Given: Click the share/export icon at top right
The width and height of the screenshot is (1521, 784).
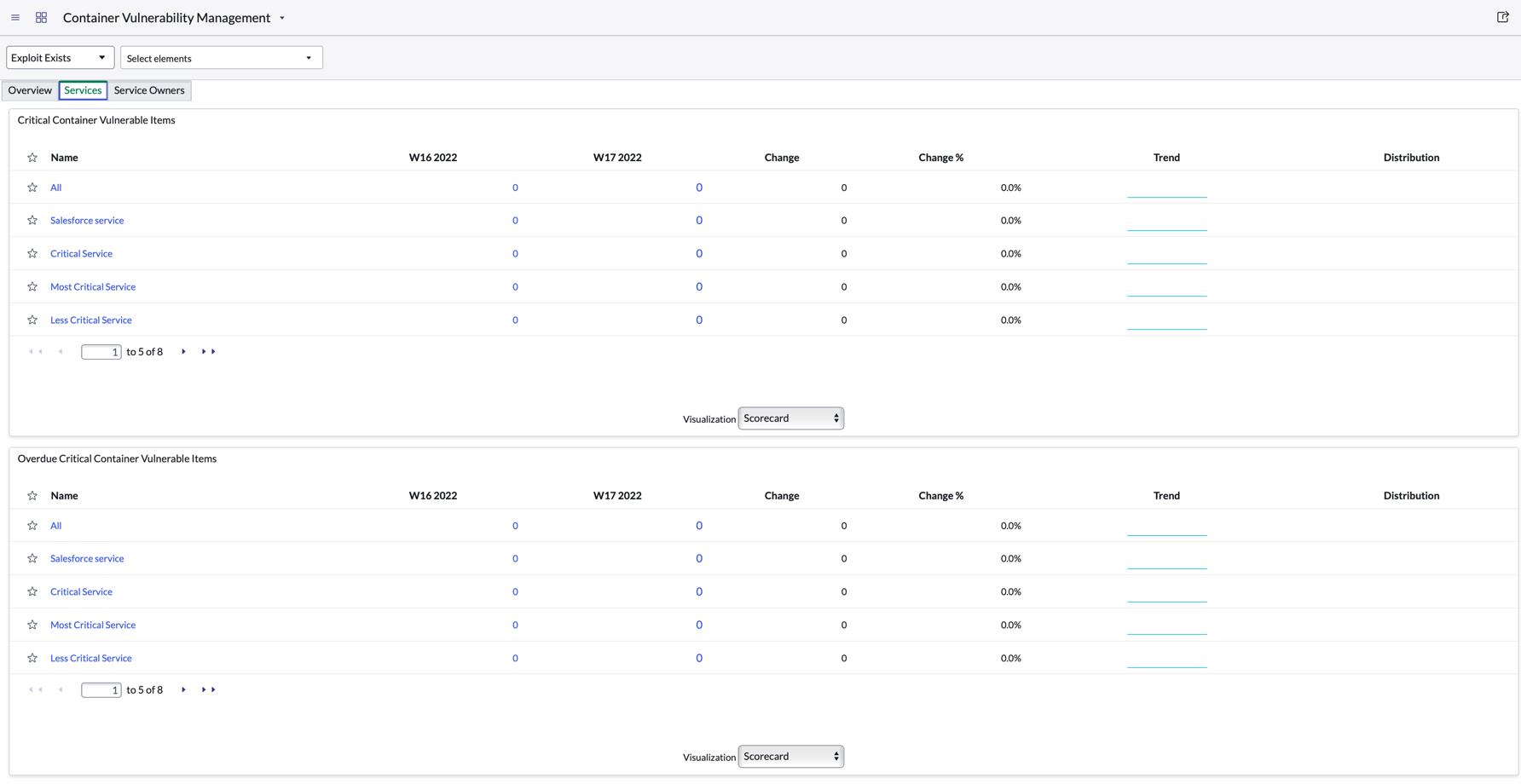Looking at the screenshot, I should (x=1502, y=17).
